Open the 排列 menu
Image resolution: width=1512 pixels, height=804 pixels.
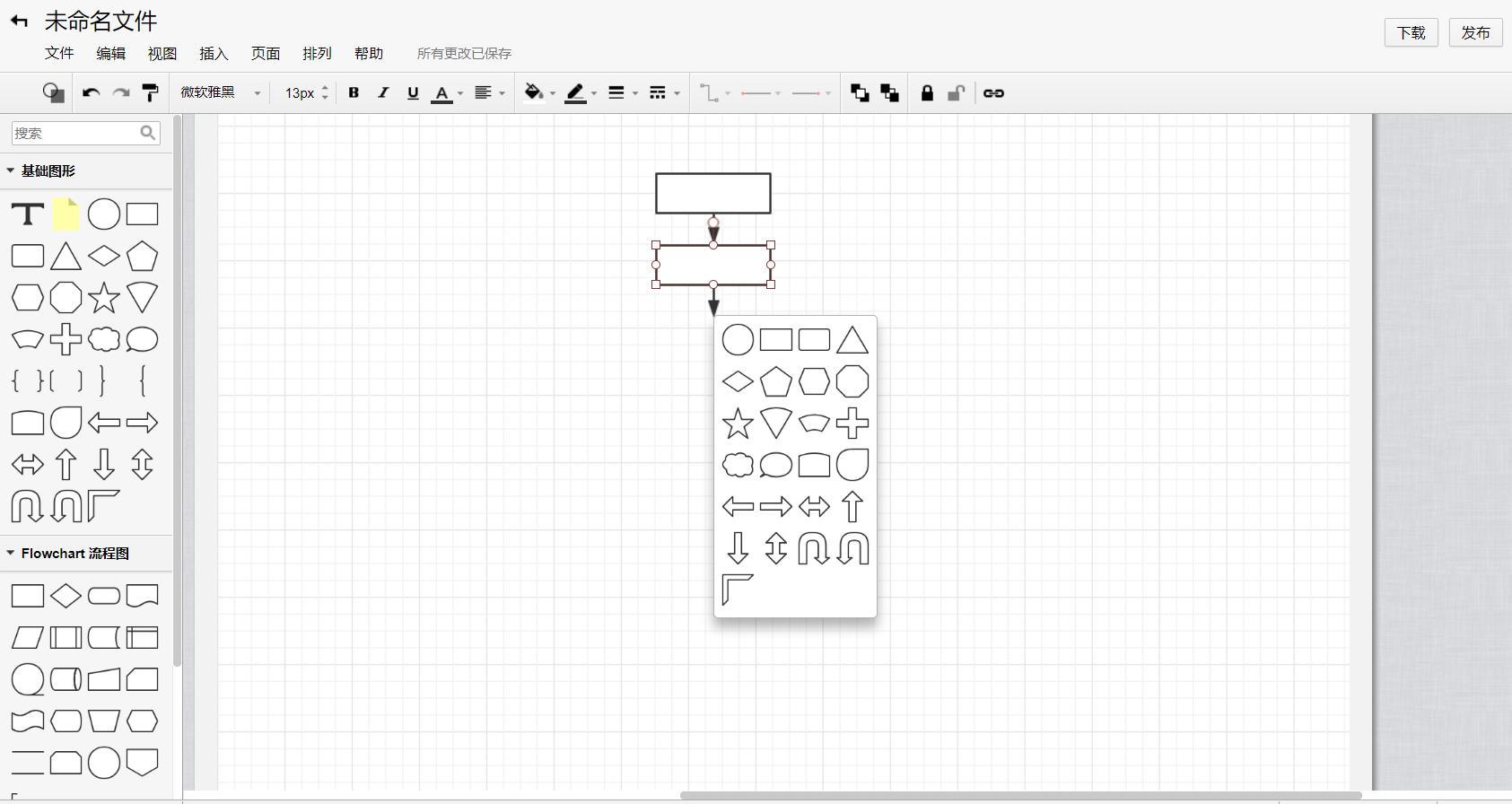pos(317,54)
